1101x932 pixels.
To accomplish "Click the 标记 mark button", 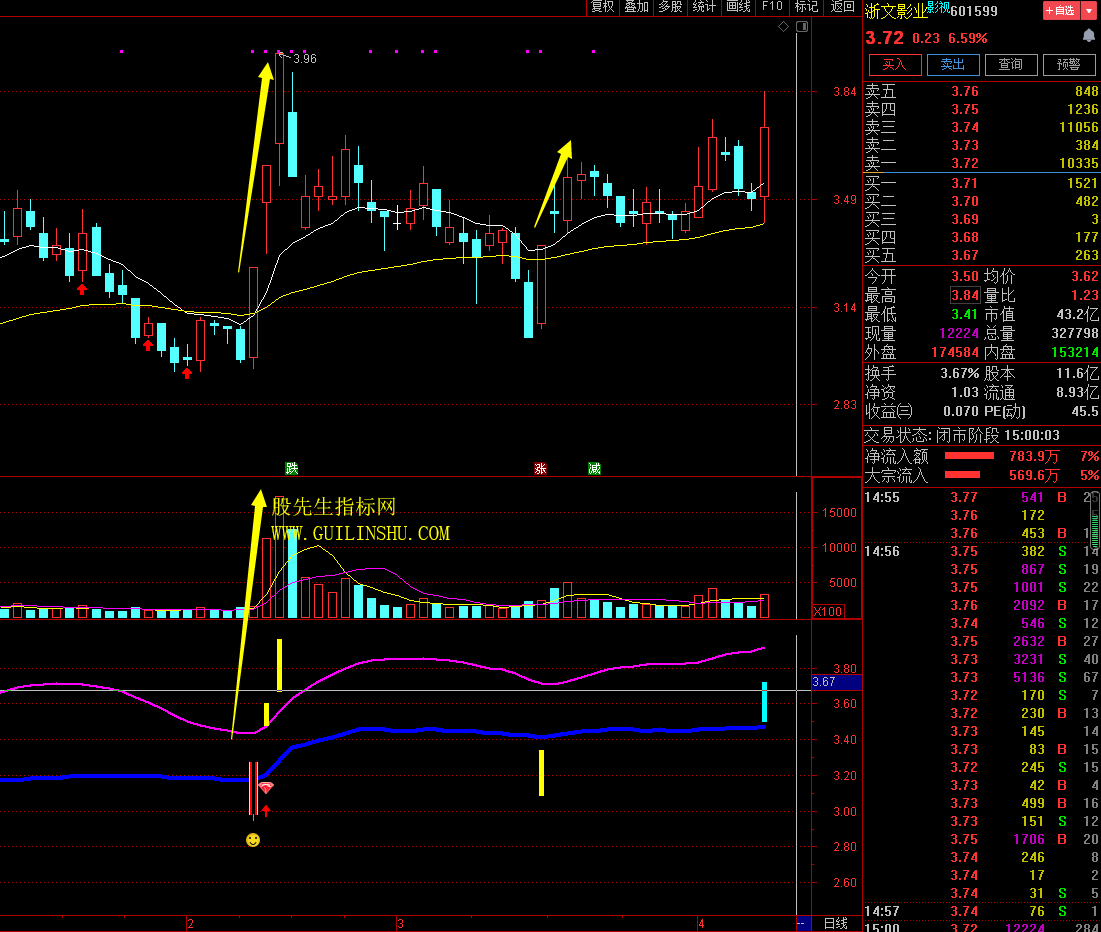I will [806, 7].
